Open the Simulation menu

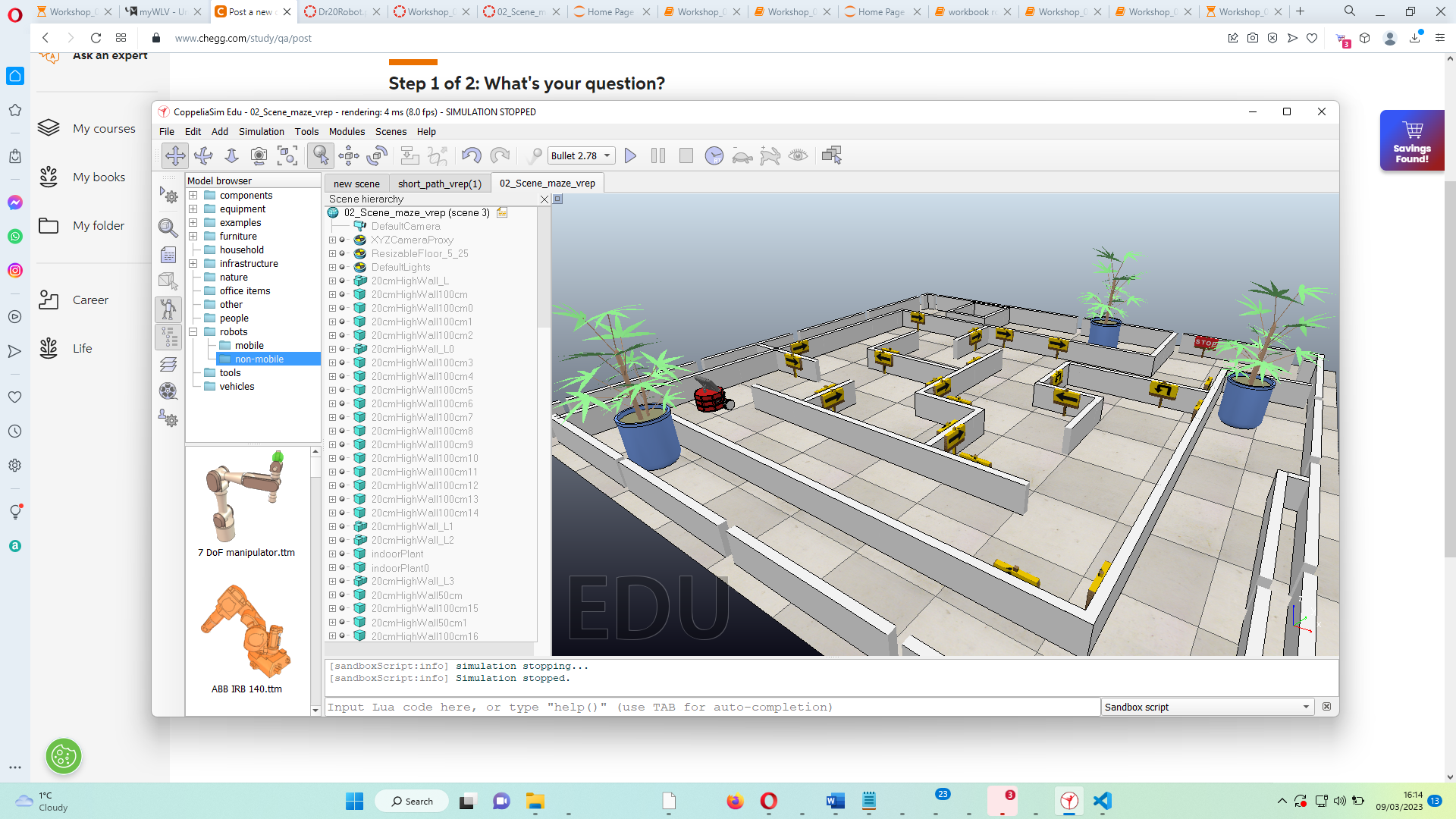pyautogui.click(x=261, y=131)
